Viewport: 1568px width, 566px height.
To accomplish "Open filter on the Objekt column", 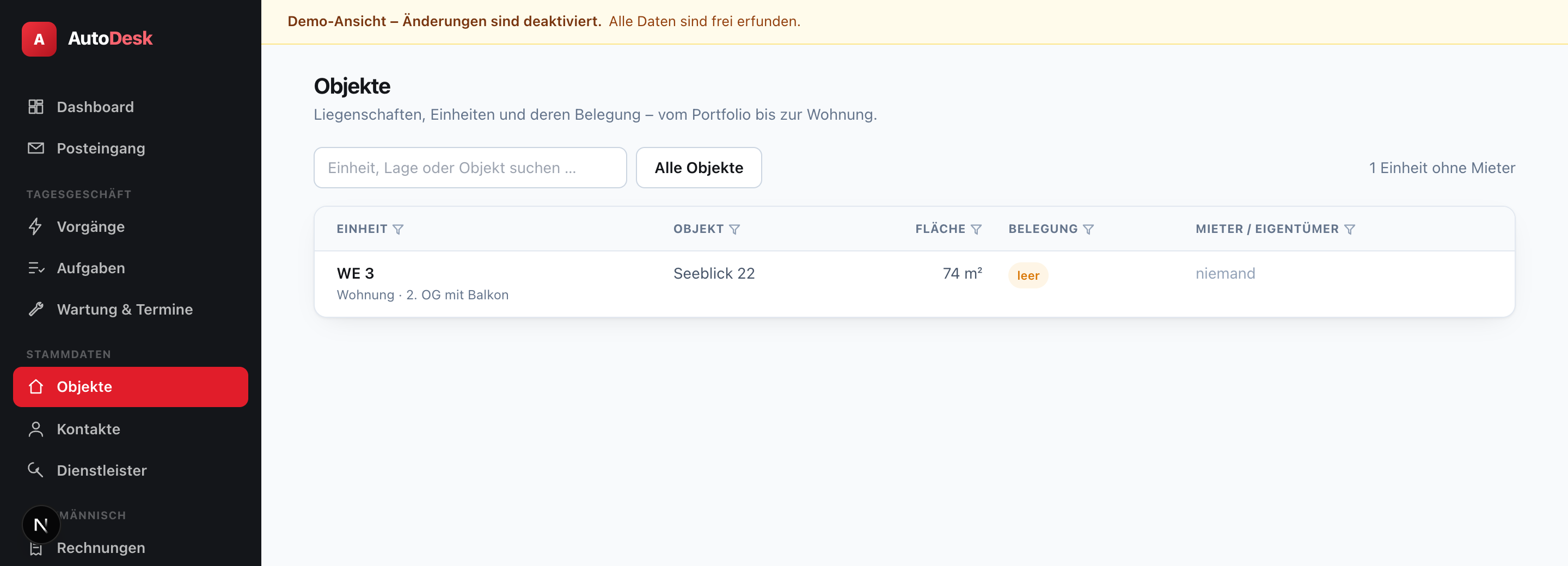I will pos(734,230).
